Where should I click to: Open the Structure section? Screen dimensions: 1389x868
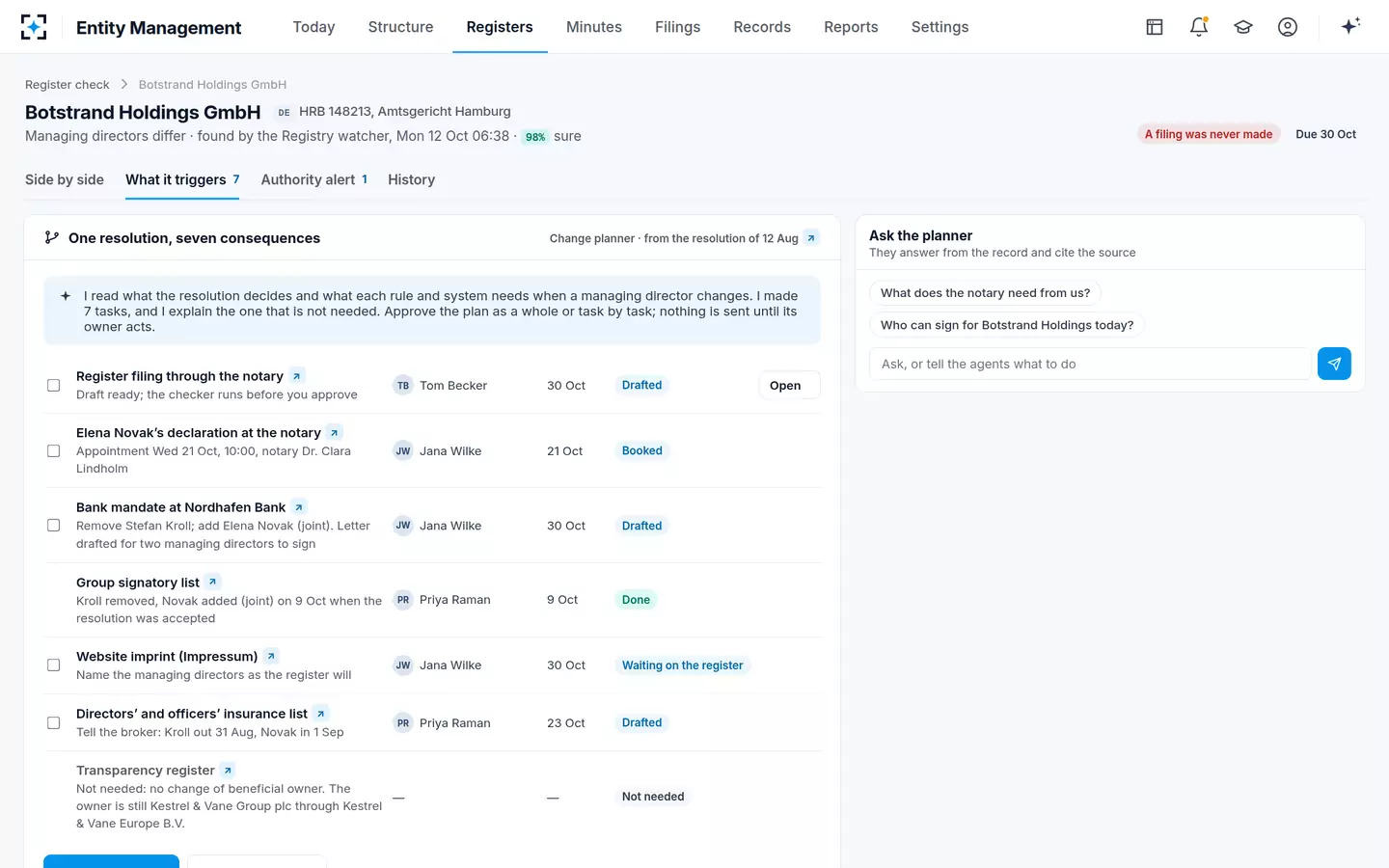400,27
